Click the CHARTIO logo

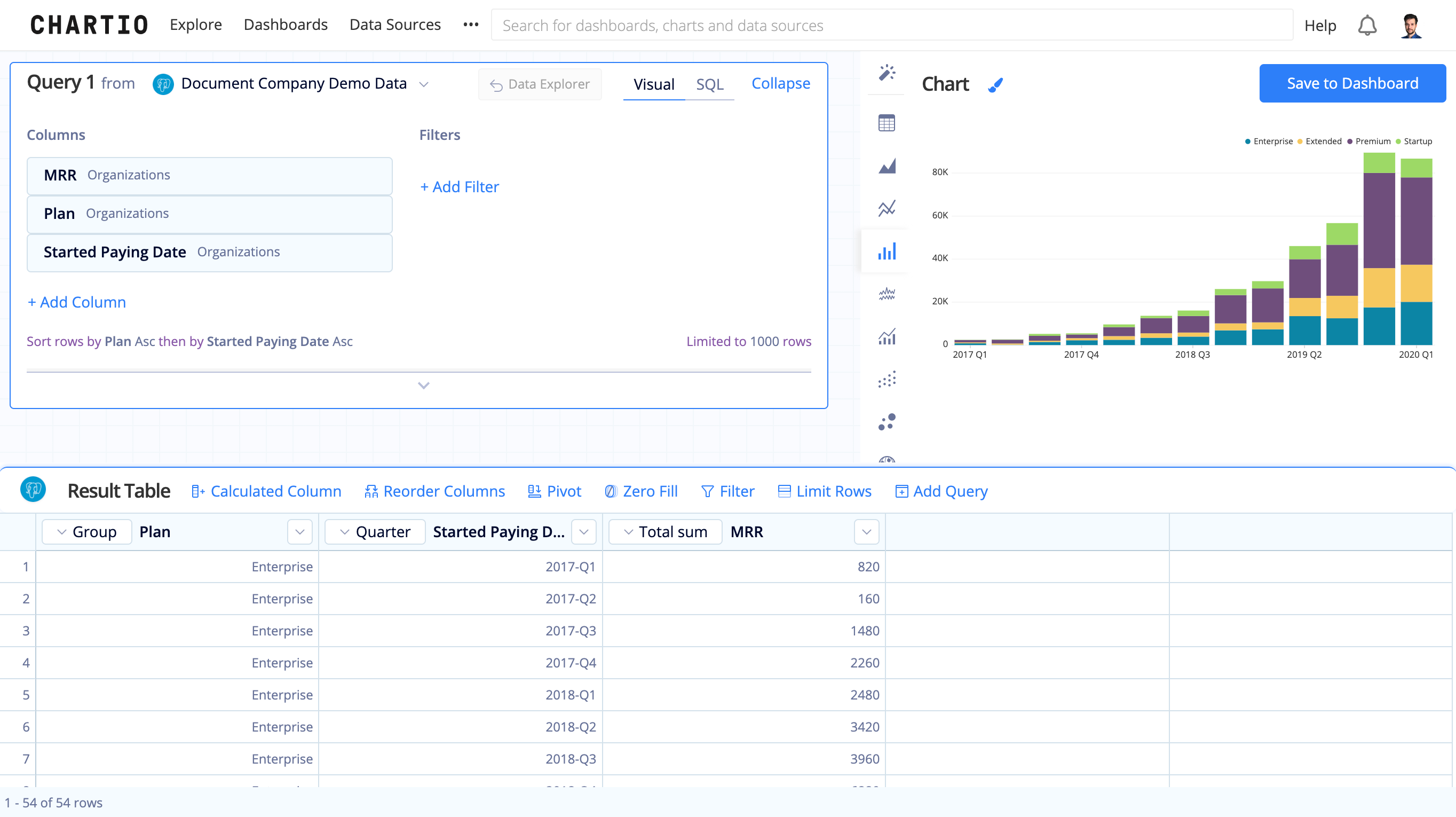89,26
